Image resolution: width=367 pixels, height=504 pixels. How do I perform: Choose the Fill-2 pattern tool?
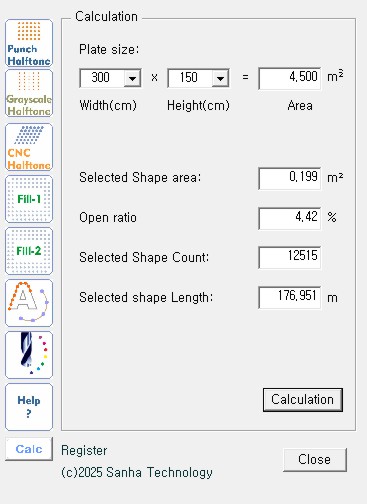(x=29, y=251)
